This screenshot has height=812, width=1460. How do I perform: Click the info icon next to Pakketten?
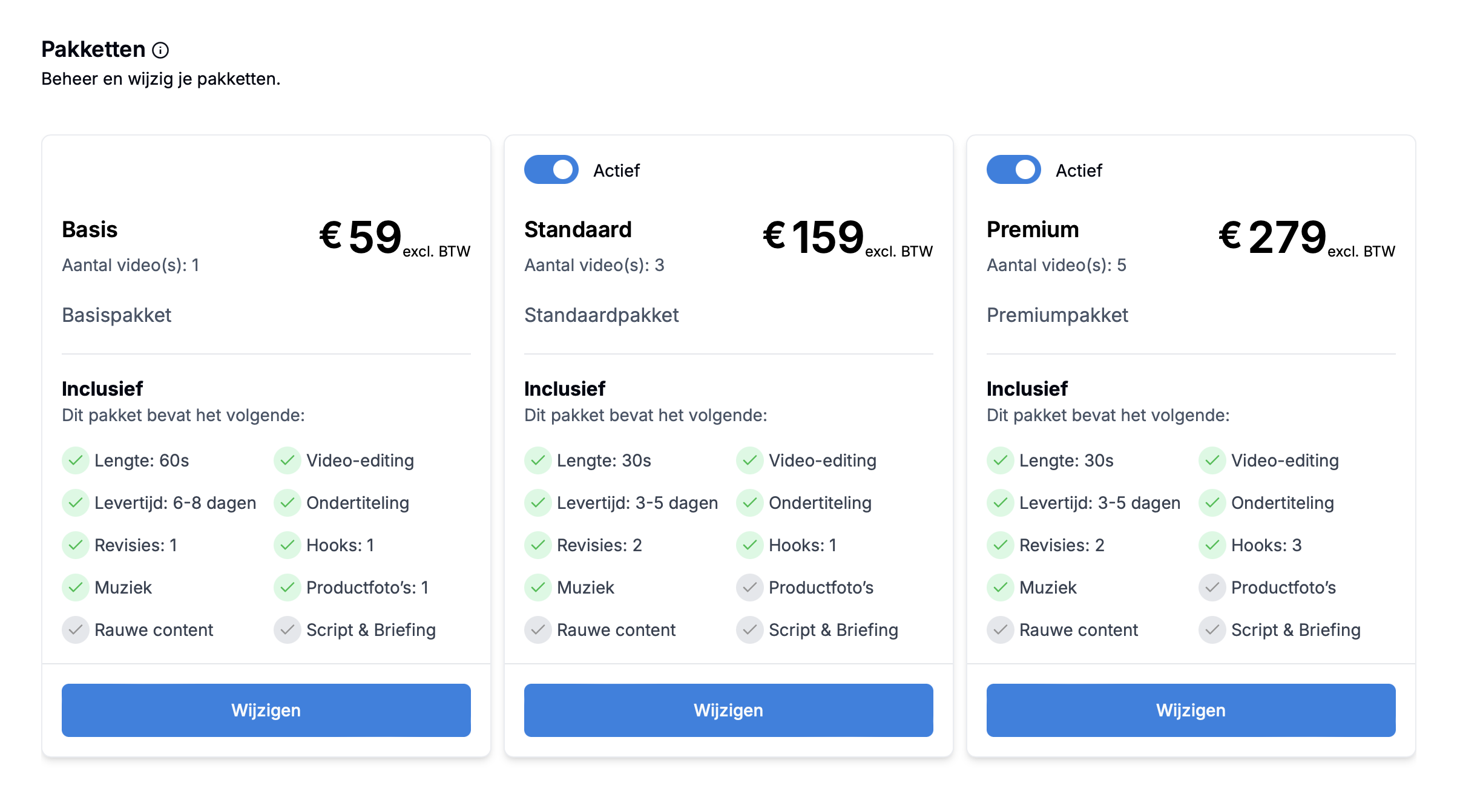pos(160,50)
